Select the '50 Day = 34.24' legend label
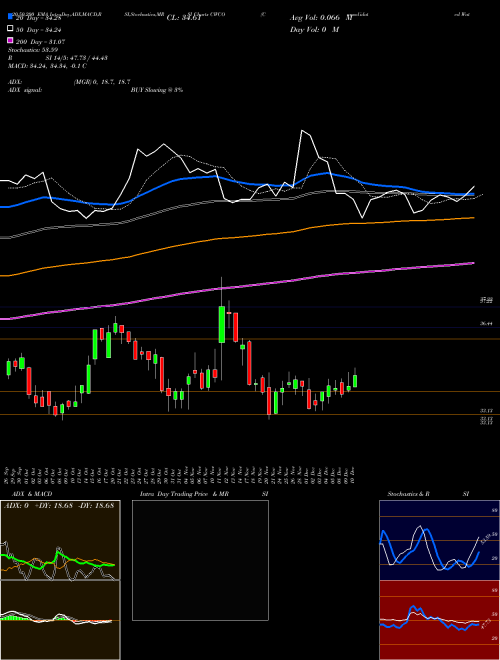Viewport: 500px width, 660px height. click(x=39, y=30)
